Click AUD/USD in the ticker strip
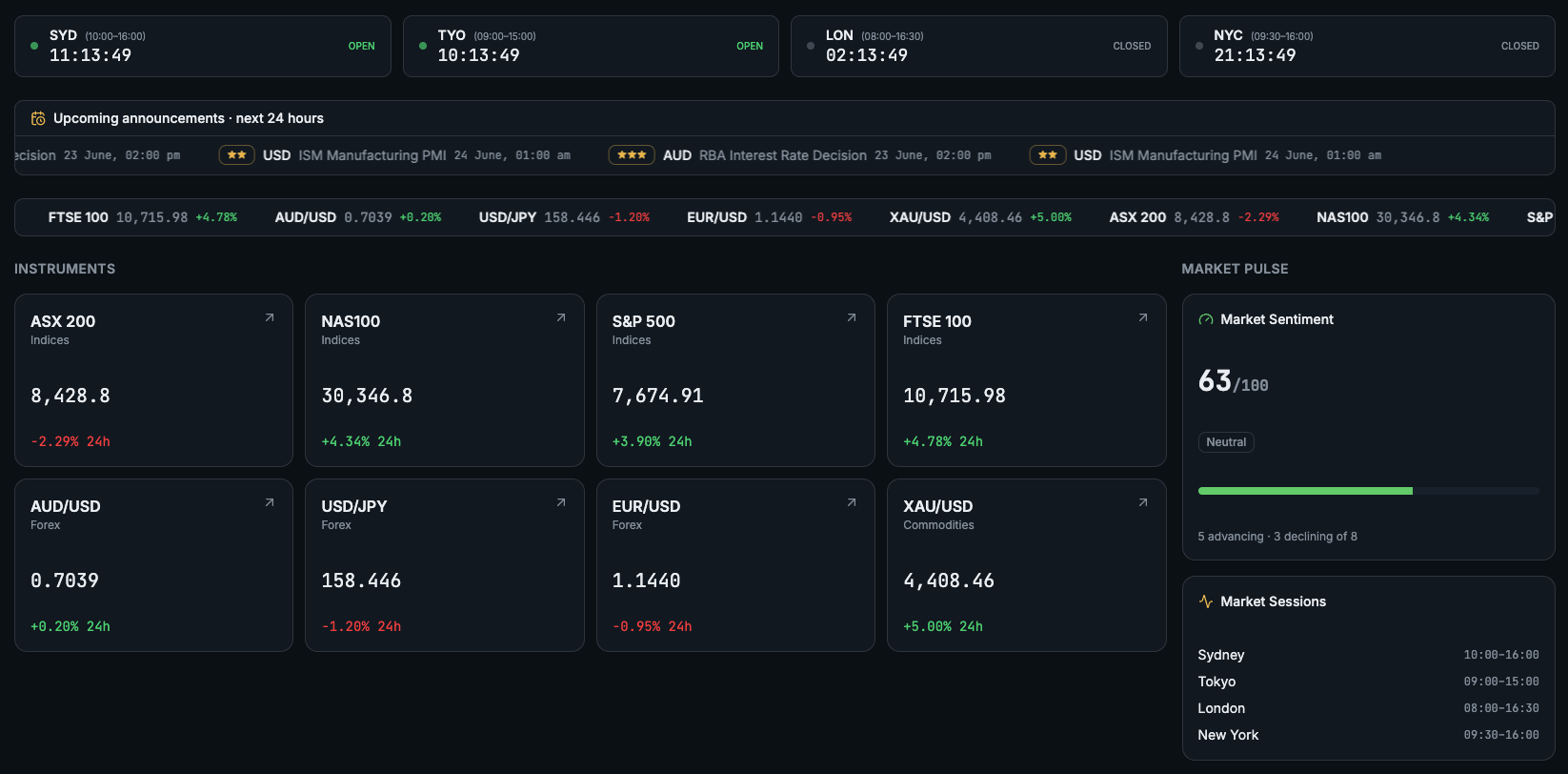1568x774 pixels. tap(358, 217)
